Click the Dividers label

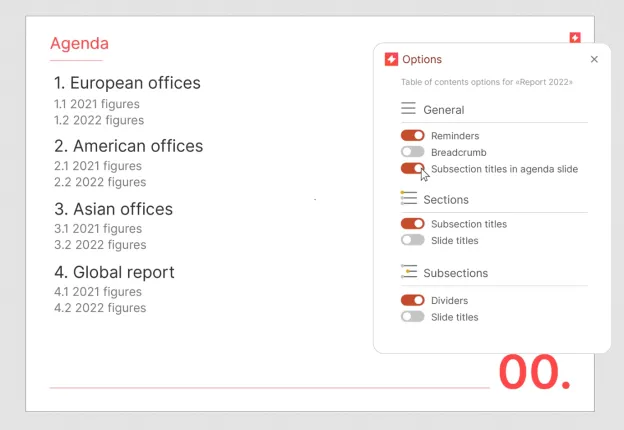(x=449, y=300)
